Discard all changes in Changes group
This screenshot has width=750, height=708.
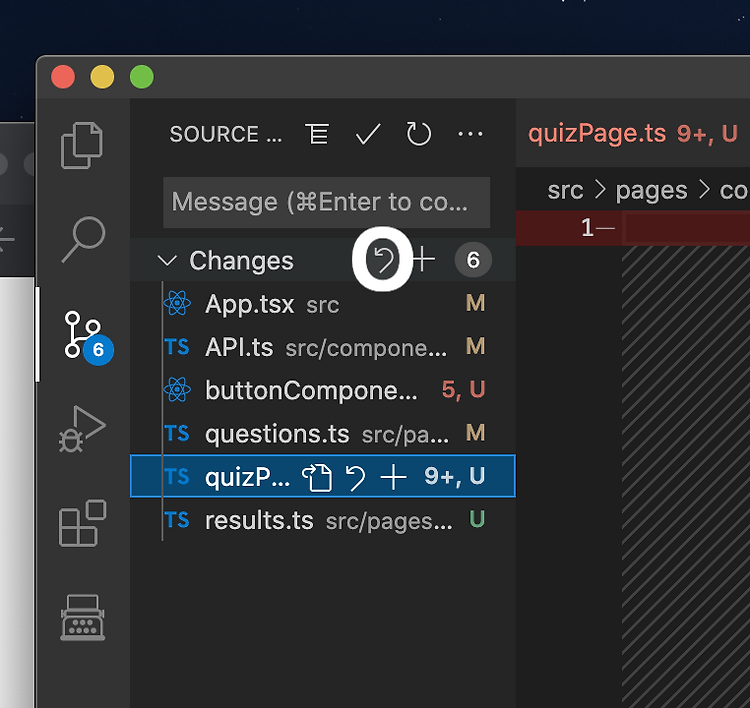[383, 260]
